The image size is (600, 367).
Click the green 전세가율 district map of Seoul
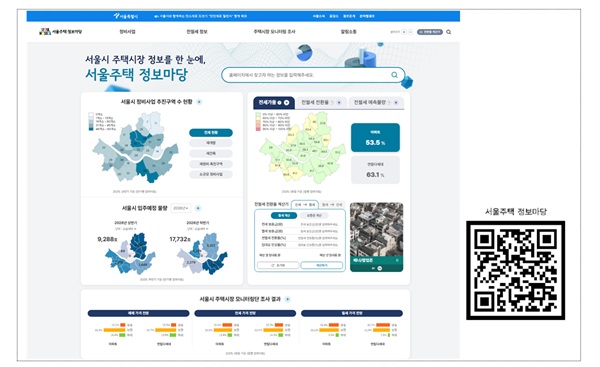pos(302,147)
